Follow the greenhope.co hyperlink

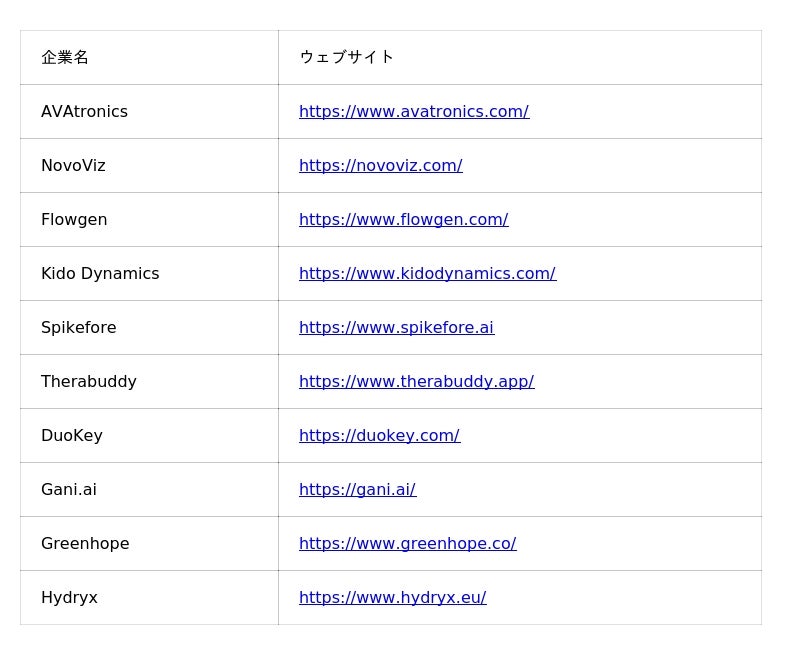point(407,544)
